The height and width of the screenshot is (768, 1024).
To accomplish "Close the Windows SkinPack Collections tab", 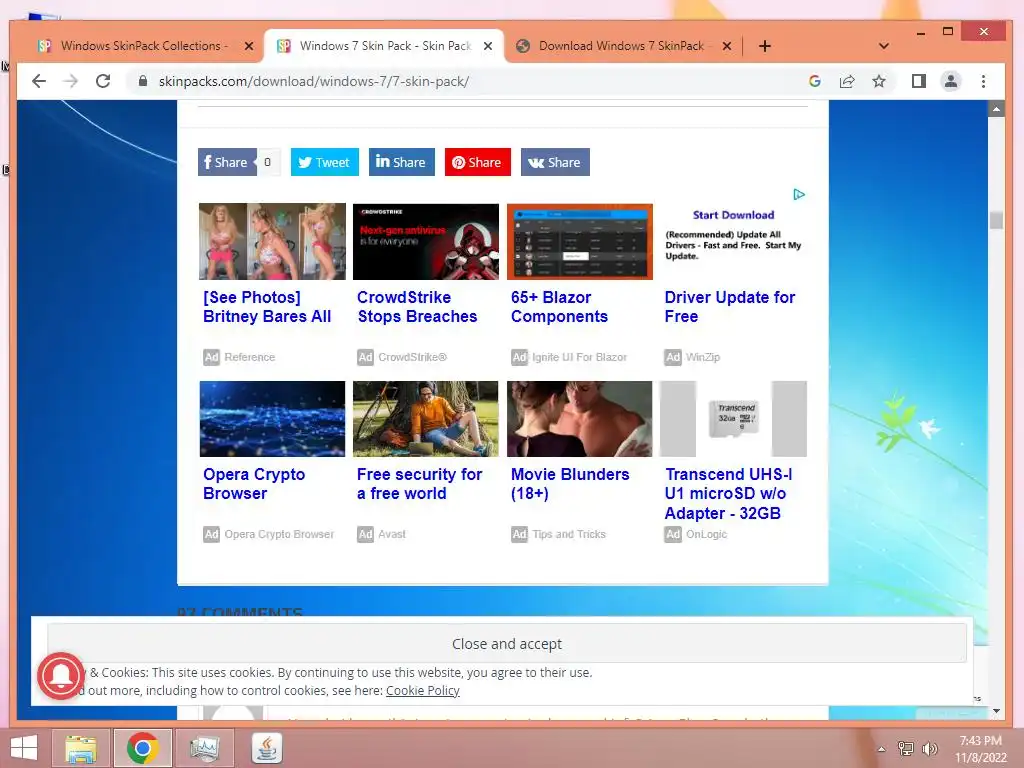I will 249,46.
